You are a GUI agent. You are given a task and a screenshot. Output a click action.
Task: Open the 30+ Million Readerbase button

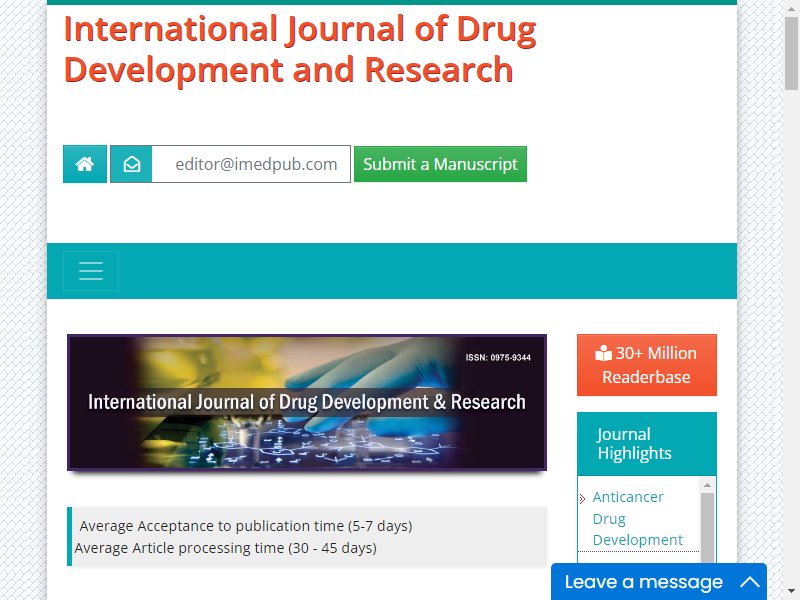[646, 365]
